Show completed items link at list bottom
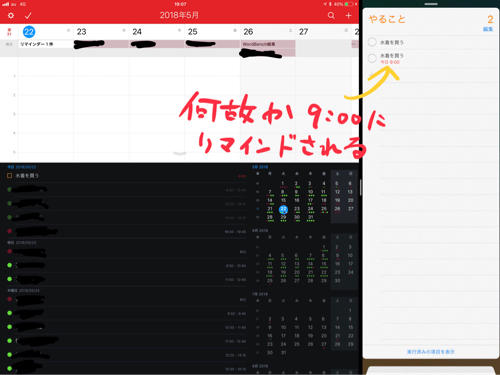The width and height of the screenshot is (500, 375). pyautogui.click(x=431, y=352)
